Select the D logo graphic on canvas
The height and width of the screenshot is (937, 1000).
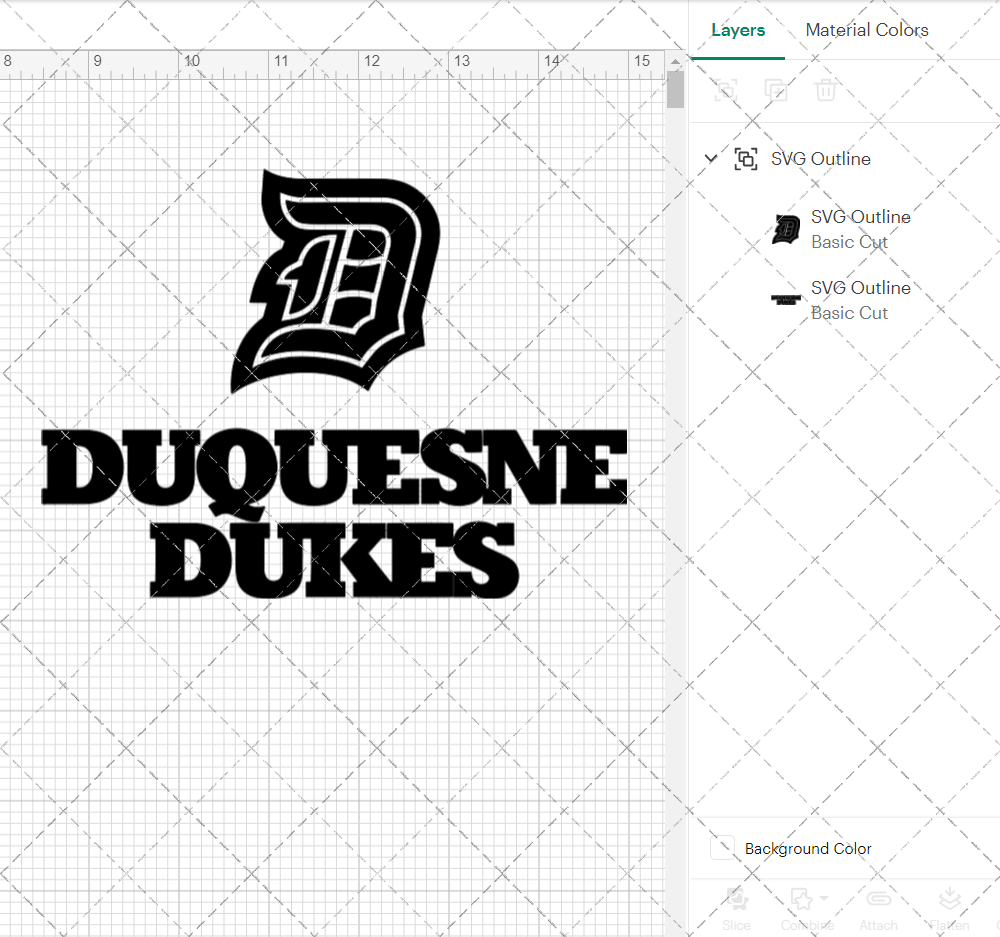[336, 281]
